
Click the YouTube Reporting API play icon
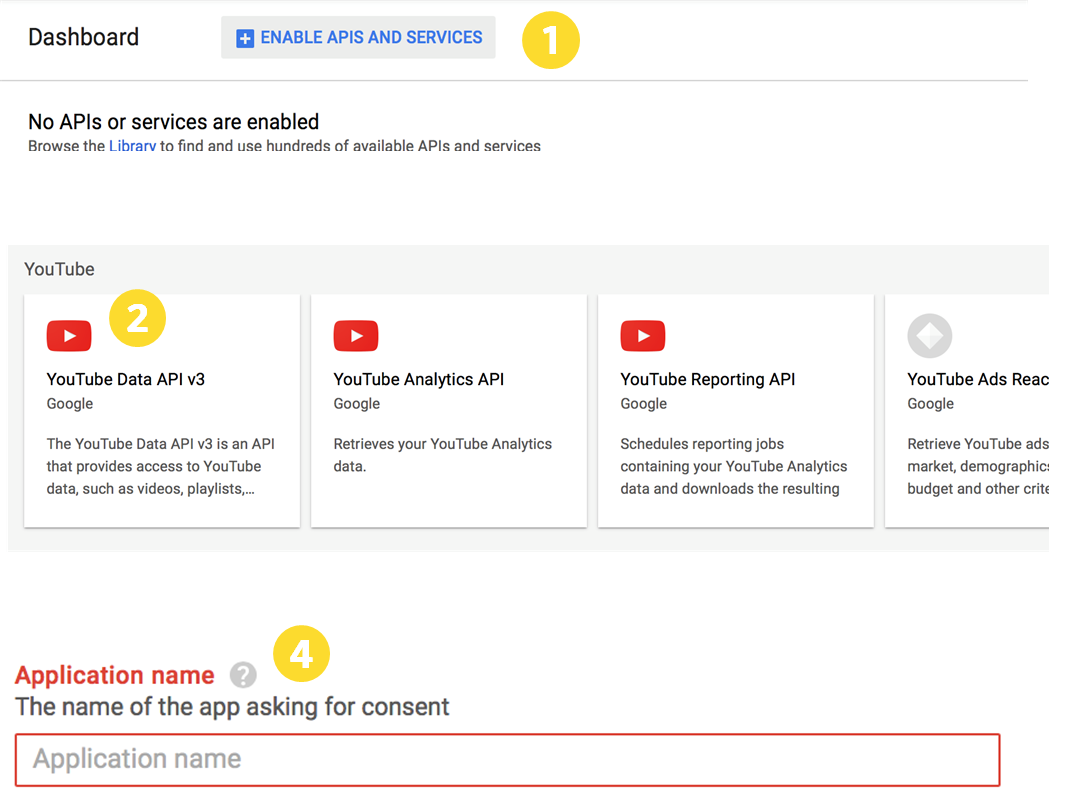pyautogui.click(x=643, y=336)
